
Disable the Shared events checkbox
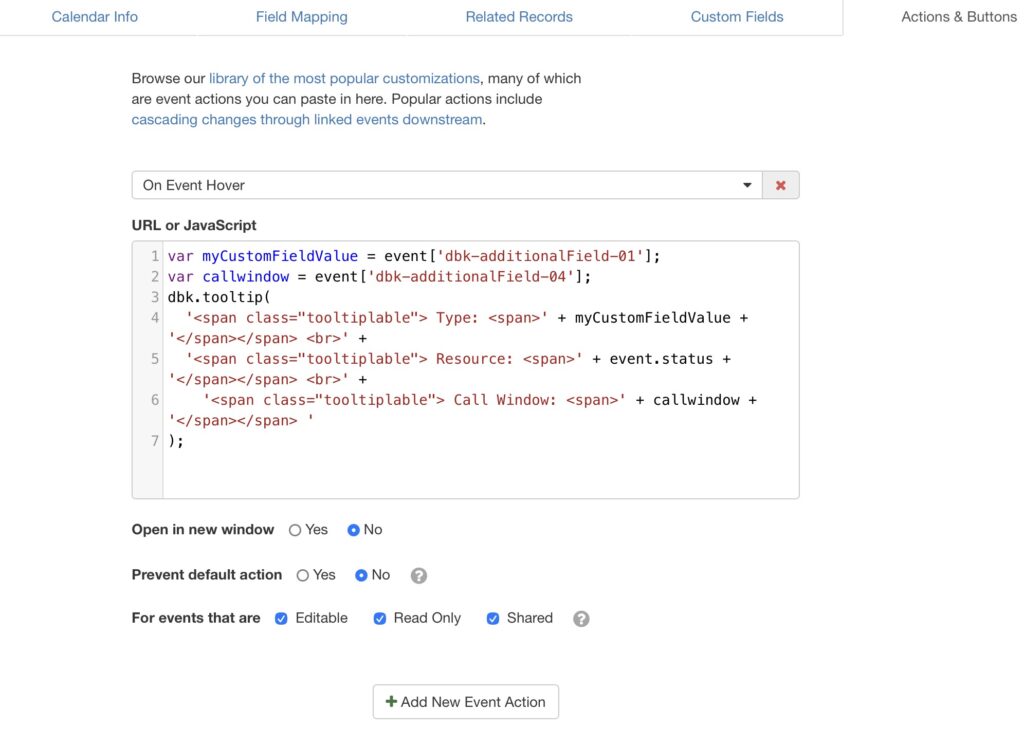tap(493, 619)
